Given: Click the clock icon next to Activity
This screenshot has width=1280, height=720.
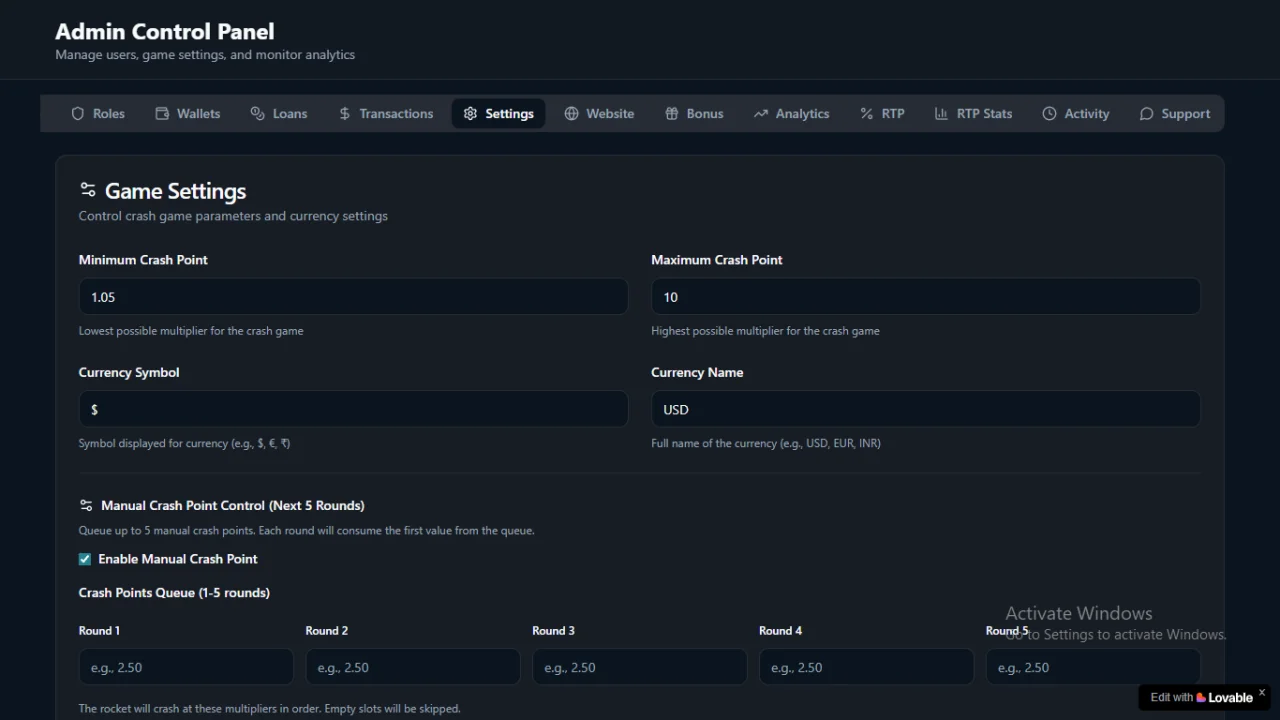Looking at the screenshot, I should pyautogui.click(x=1049, y=114).
